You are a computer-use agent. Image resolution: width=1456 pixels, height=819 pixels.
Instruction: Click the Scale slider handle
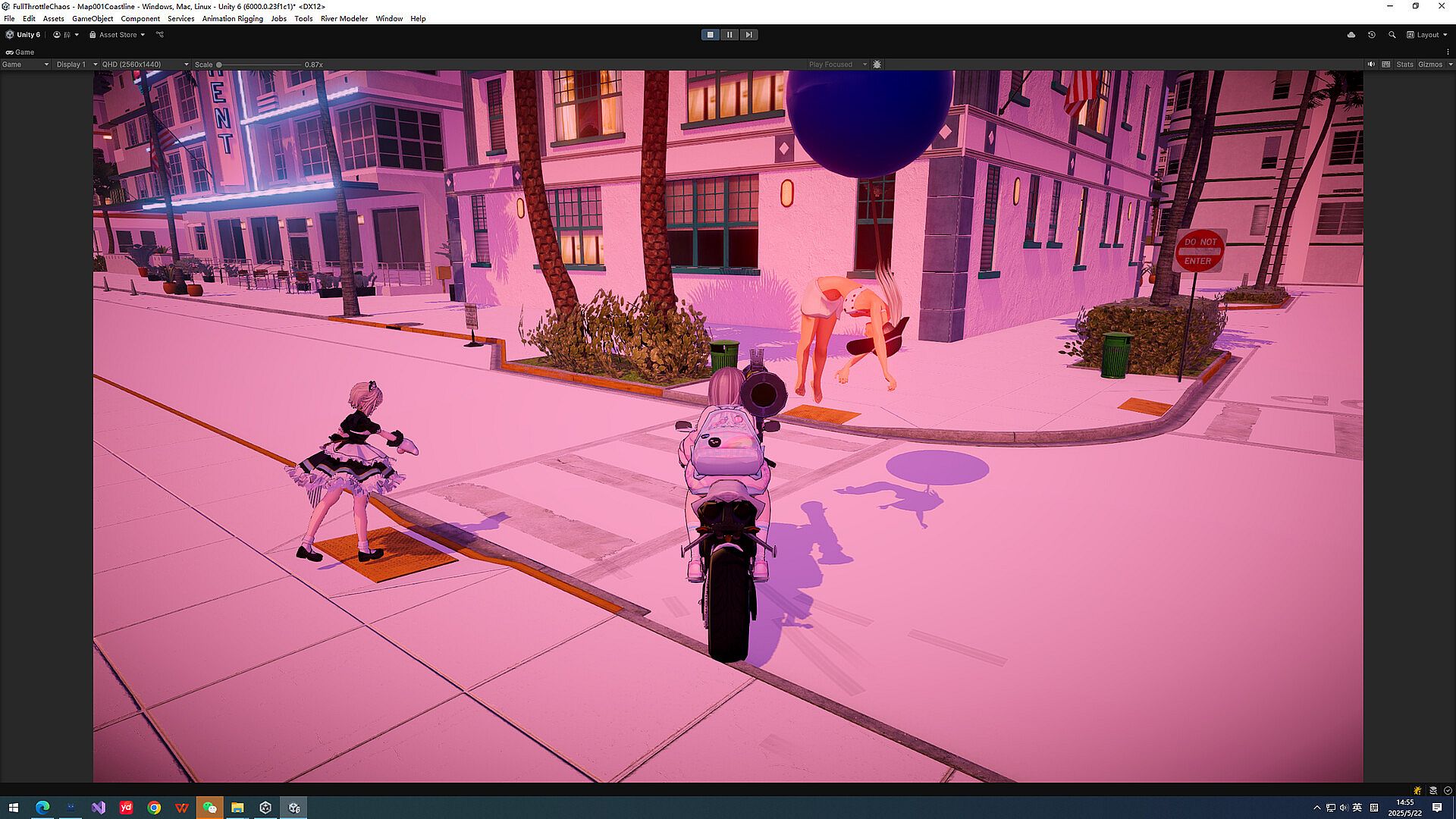pyautogui.click(x=219, y=64)
